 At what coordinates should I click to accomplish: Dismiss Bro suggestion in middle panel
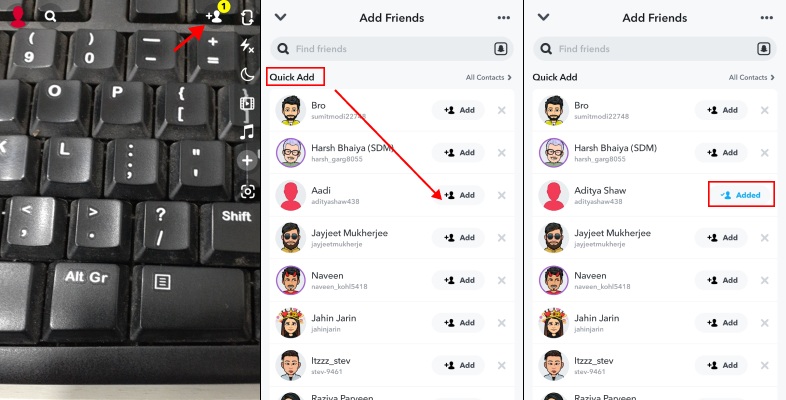pyautogui.click(x=501, y=110)
